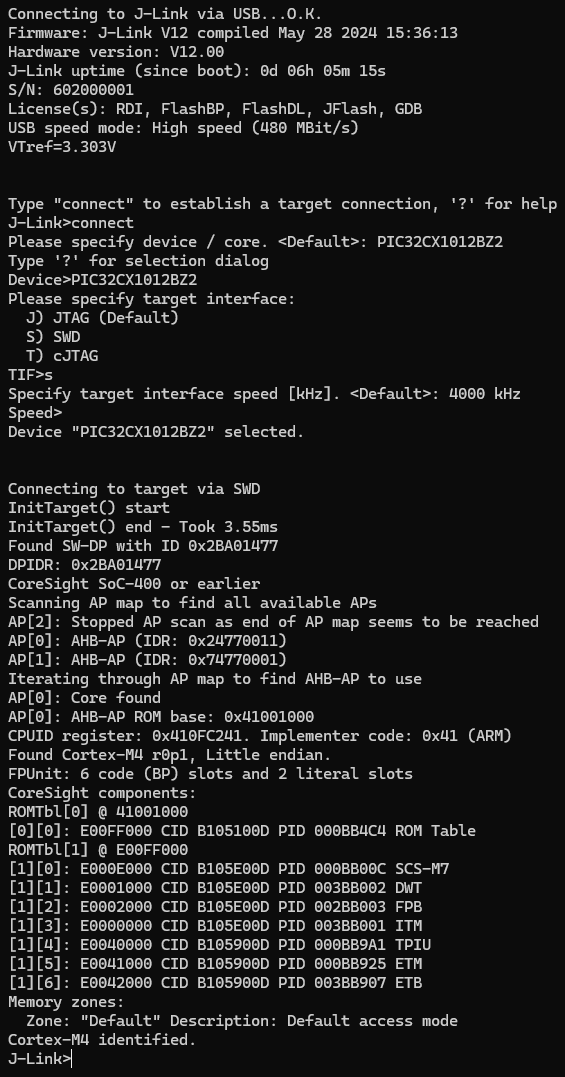Click the J-Link>connect command line
Image resolution: width=565 pixels, height=1077 pixels.
click(71, 223)
